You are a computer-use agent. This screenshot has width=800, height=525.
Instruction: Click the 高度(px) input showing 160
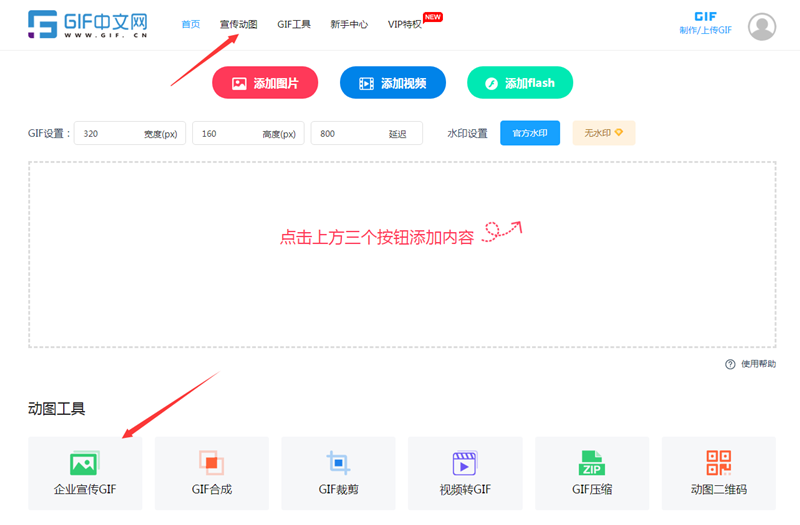248,134
